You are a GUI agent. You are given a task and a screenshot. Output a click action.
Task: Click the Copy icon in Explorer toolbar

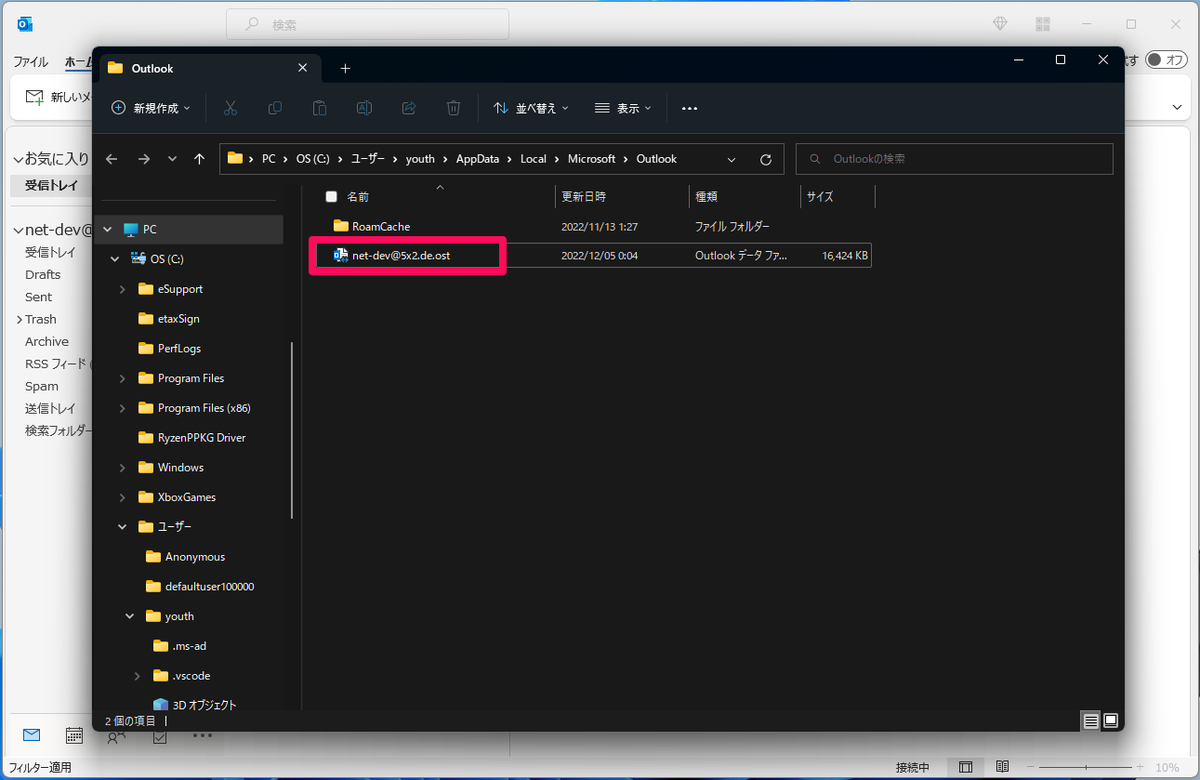pyautogui.click(x=275, y=108)
